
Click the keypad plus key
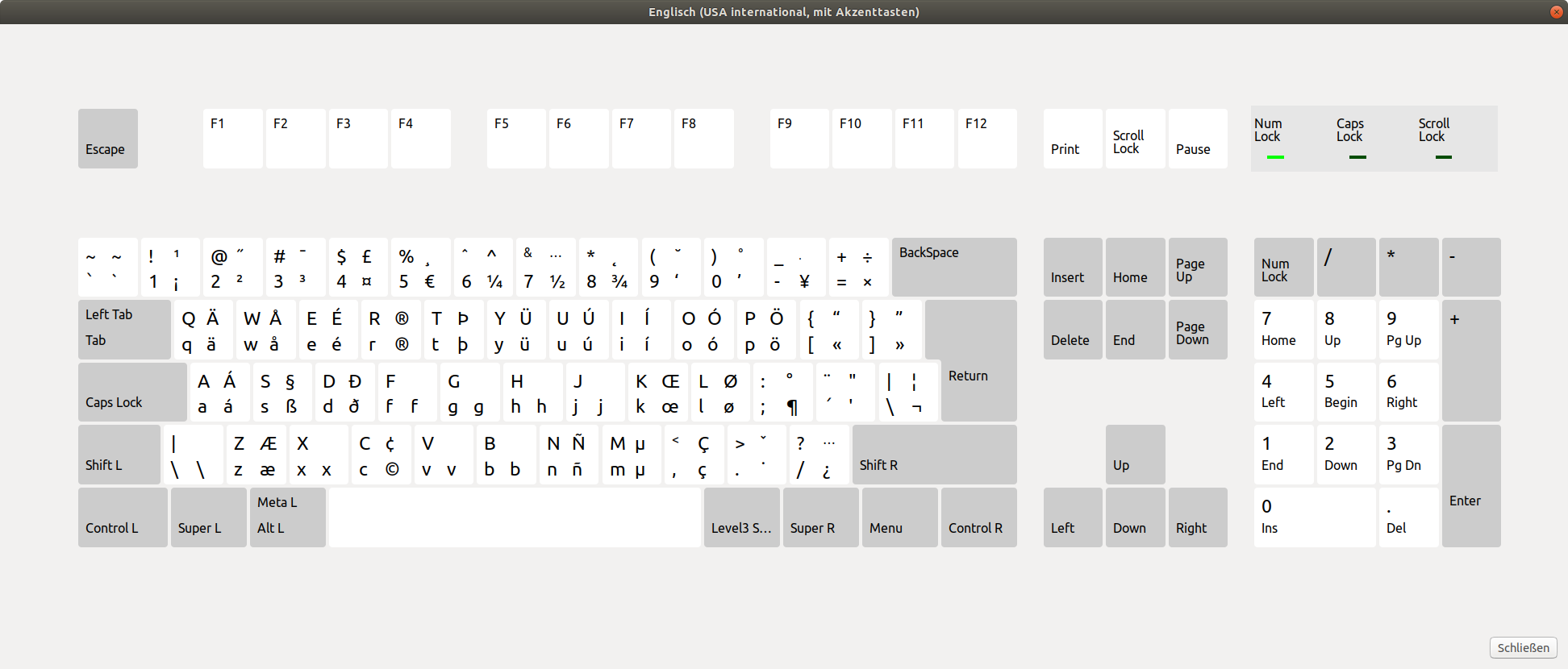point(1471,360)
